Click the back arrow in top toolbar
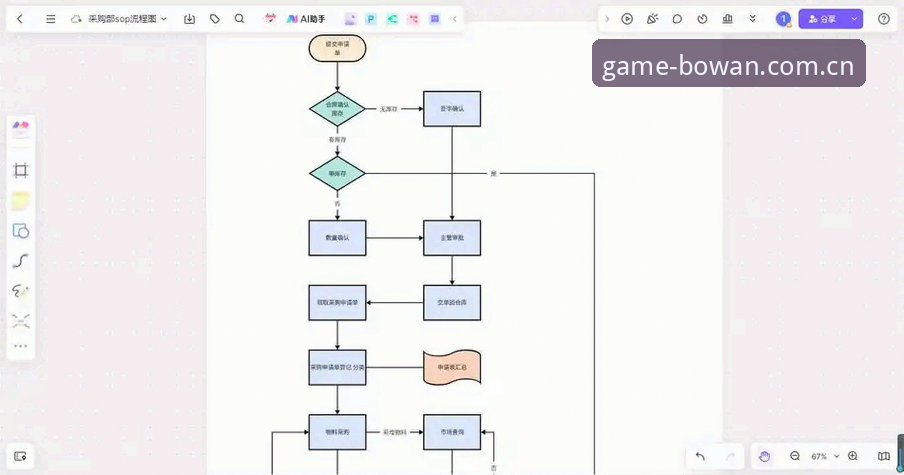The image size is (904, 475). [x=20, y=19]
